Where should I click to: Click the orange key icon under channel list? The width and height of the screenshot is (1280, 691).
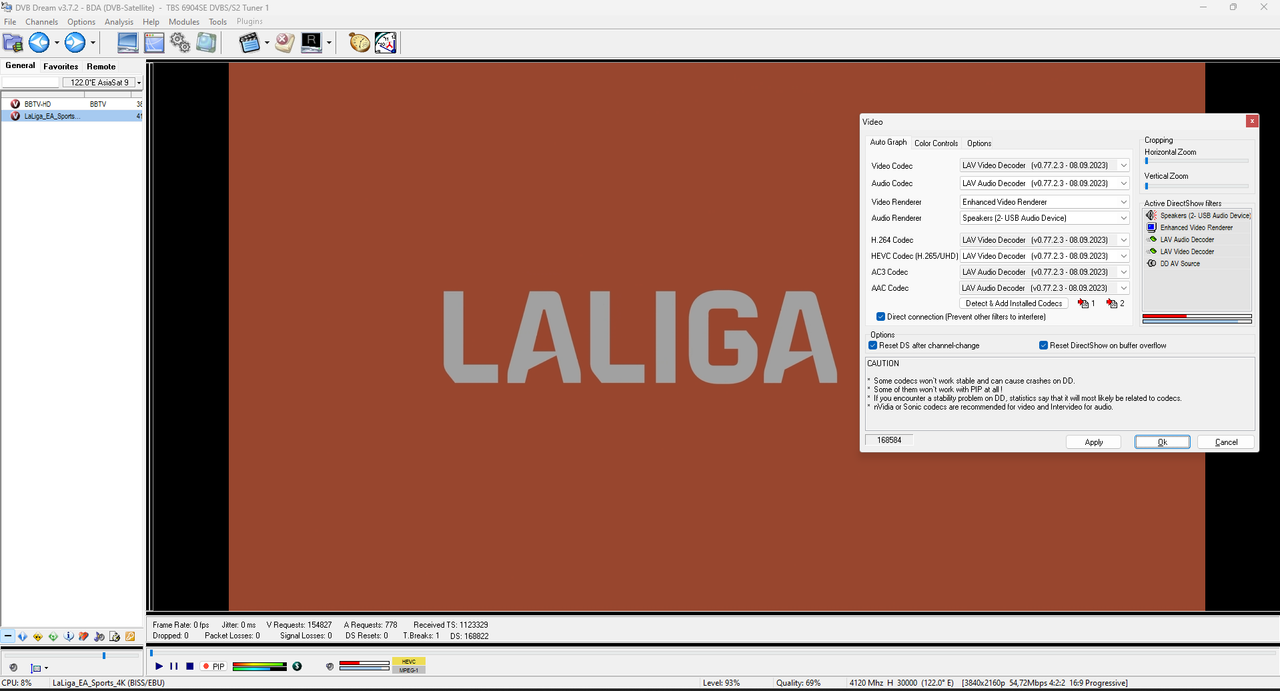[x=130, y=636]
